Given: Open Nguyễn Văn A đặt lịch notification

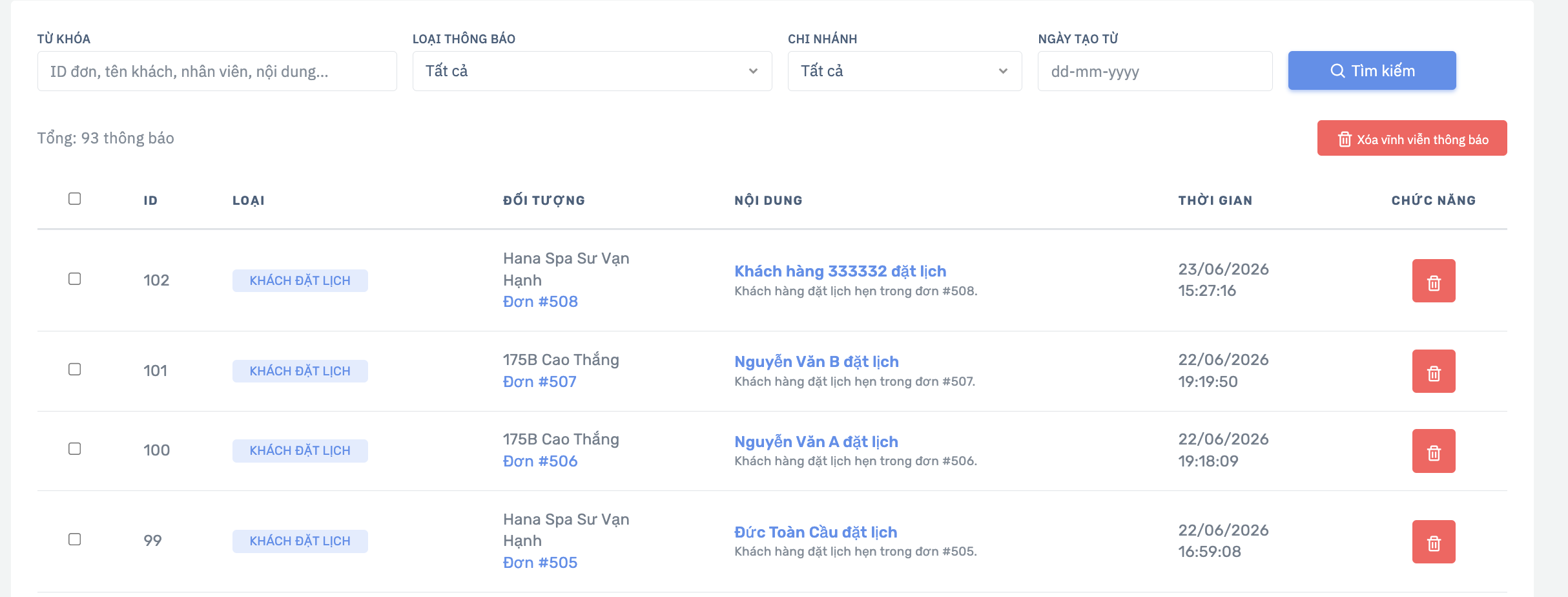Looking at the screenshot, I should pyautogui.click(x=816, y=442).
